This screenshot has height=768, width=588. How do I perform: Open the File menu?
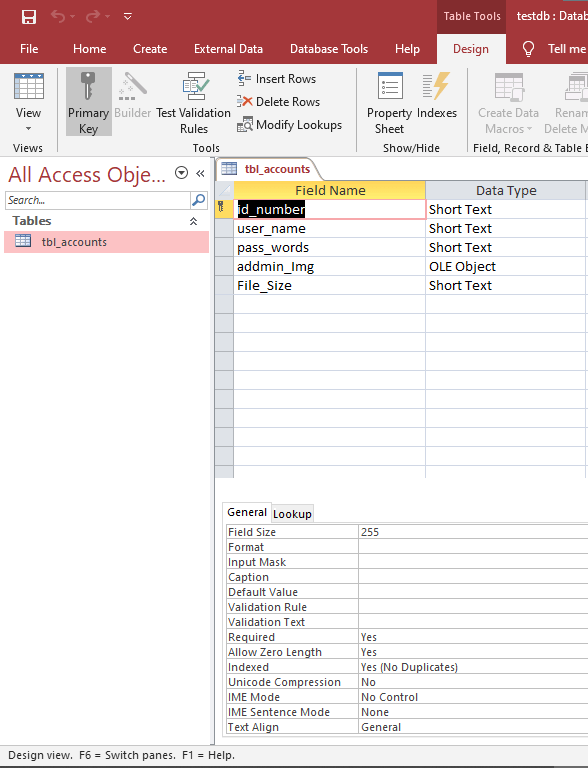pos(29,49)
